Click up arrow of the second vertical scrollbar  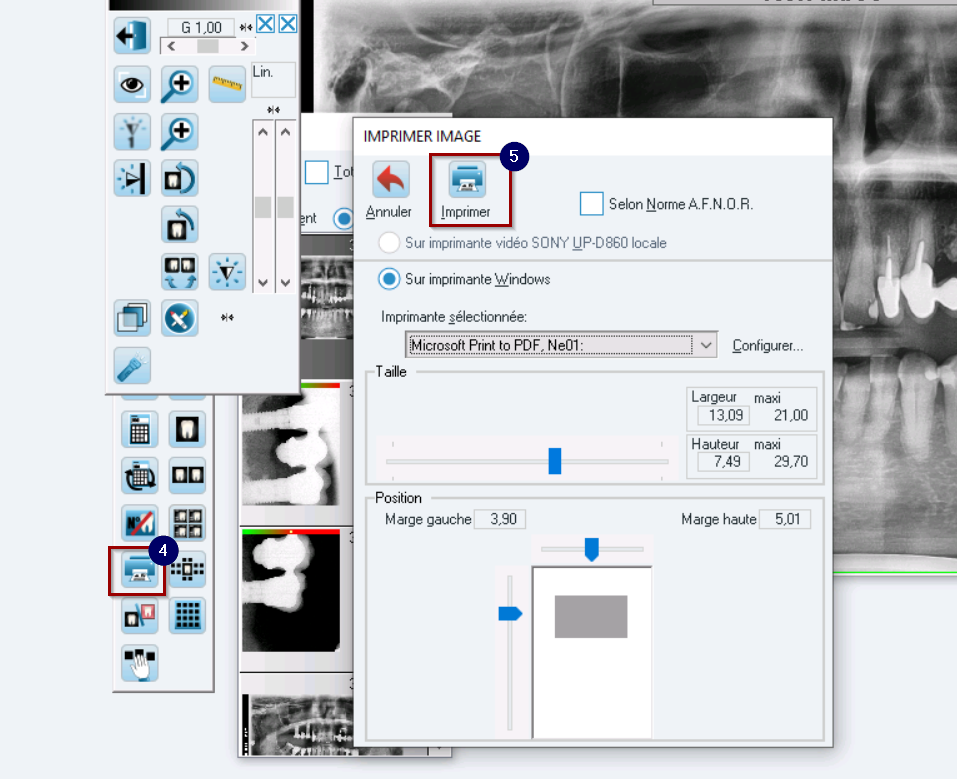tap(286, 132)
